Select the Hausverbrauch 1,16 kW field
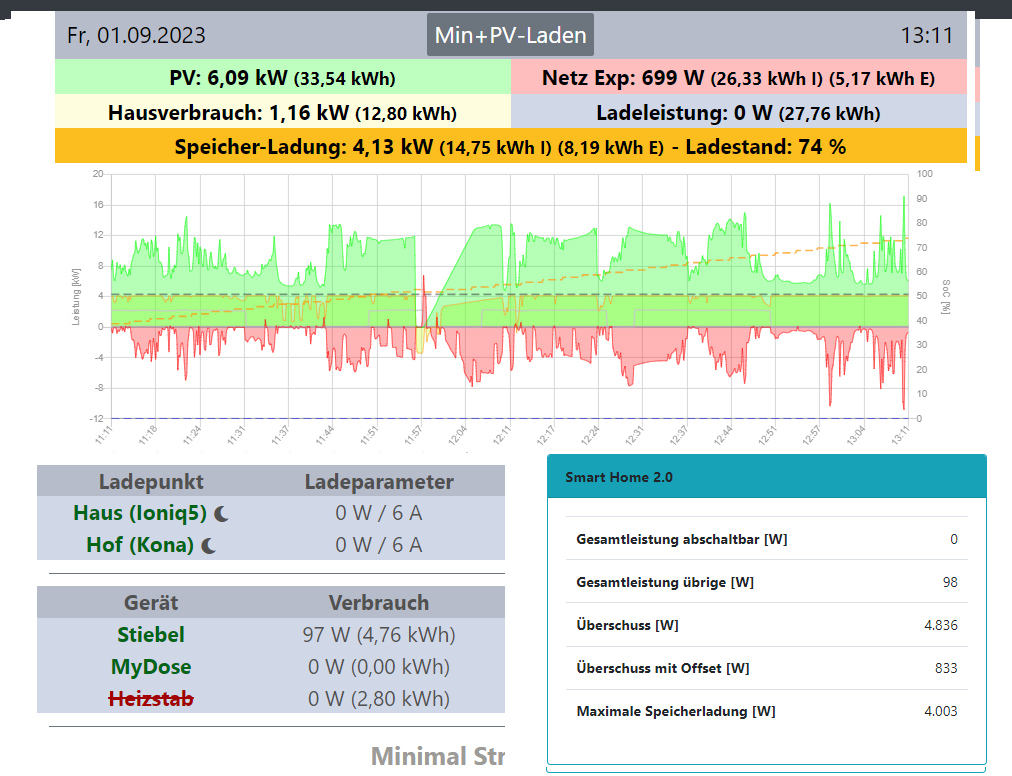This screenshot has width=1012, height=776. (282, 112)
